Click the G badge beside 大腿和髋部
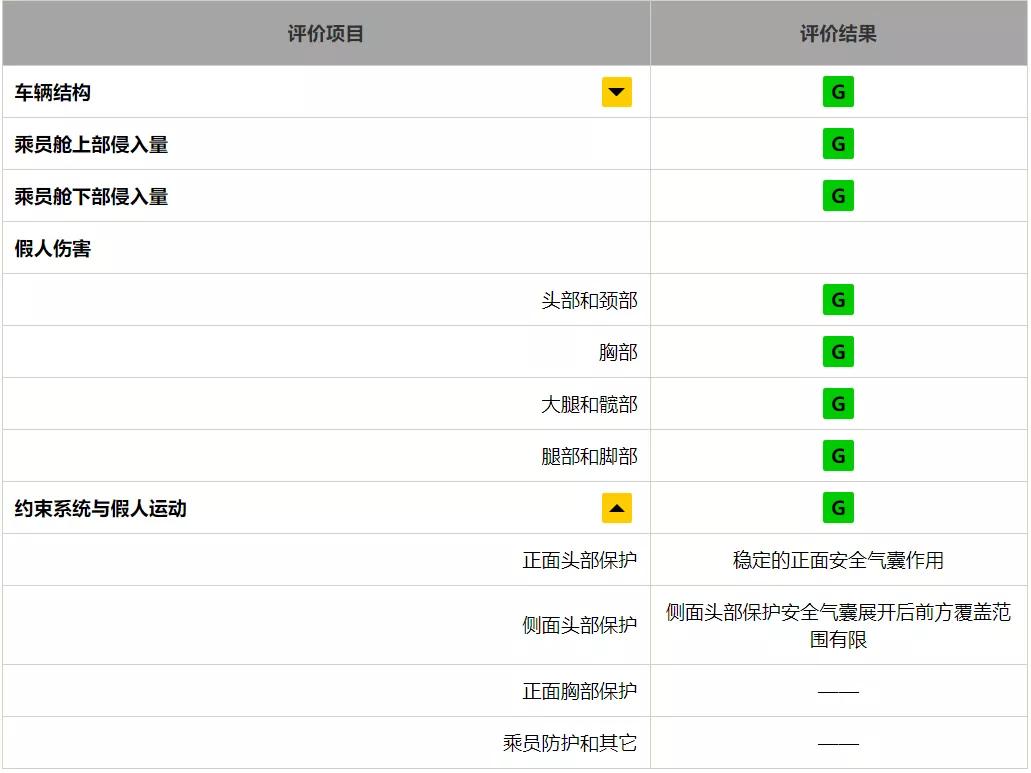Image resolution: width=1031 pixels, height=773 pixels. tap(838, 404)
